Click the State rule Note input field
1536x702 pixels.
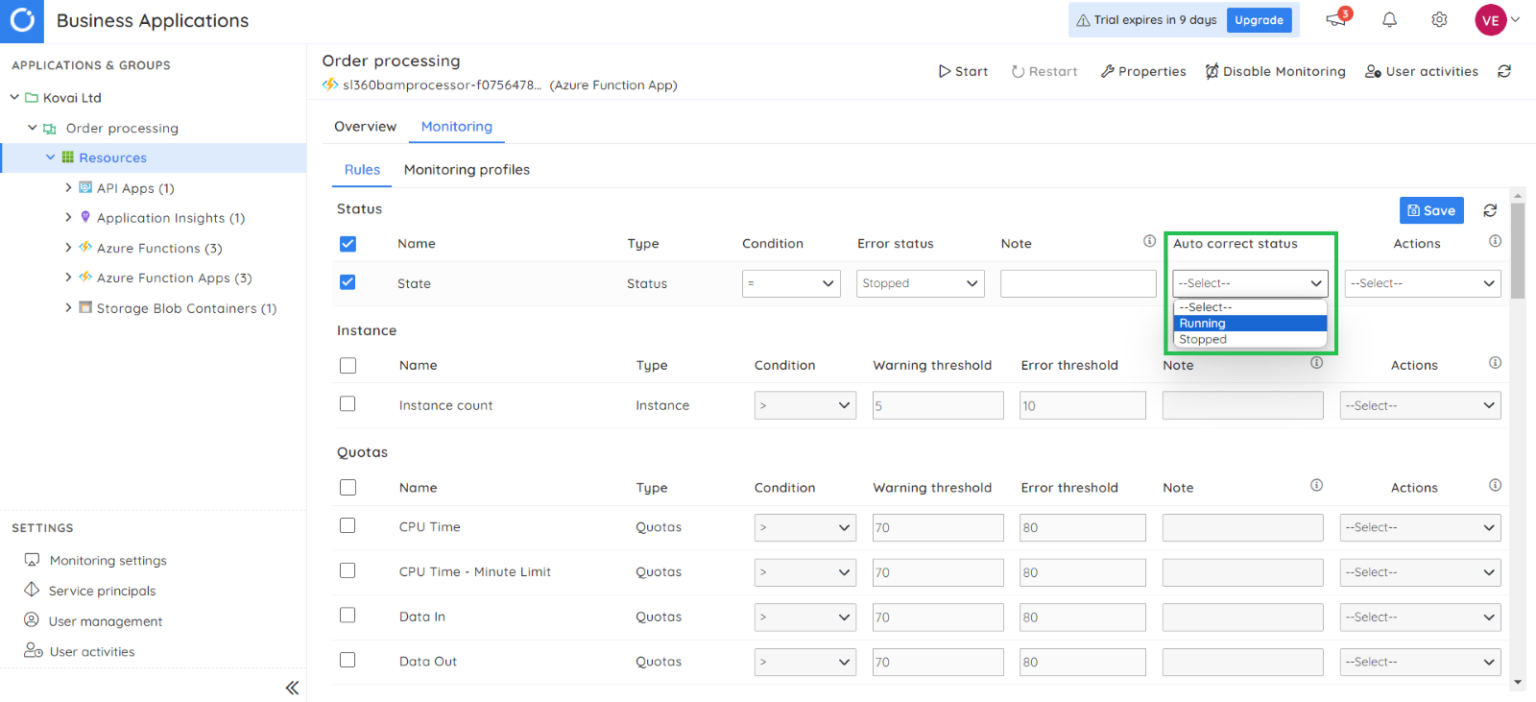[x=1078, y=283]
